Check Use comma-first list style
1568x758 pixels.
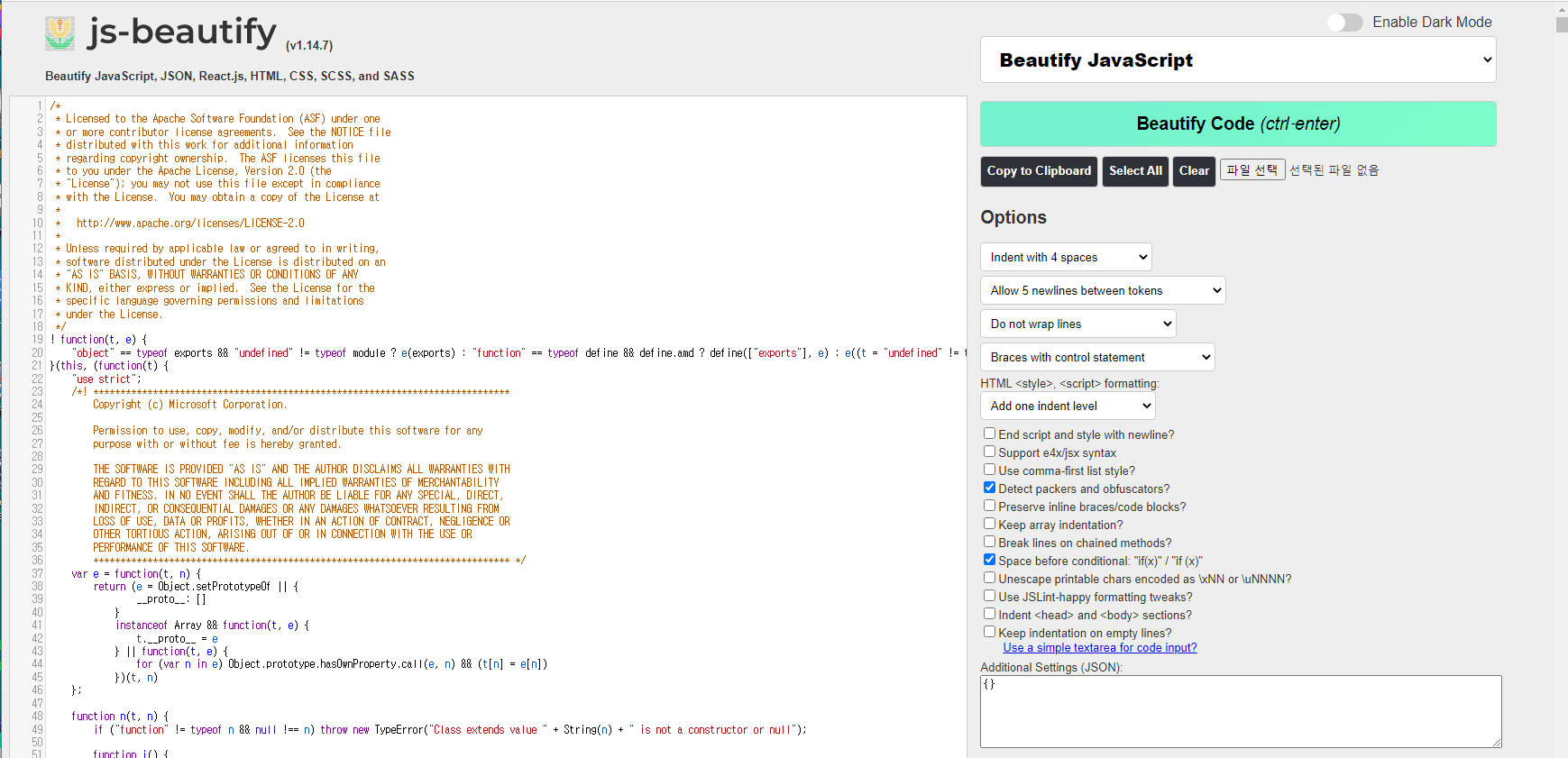pos(989,470)
